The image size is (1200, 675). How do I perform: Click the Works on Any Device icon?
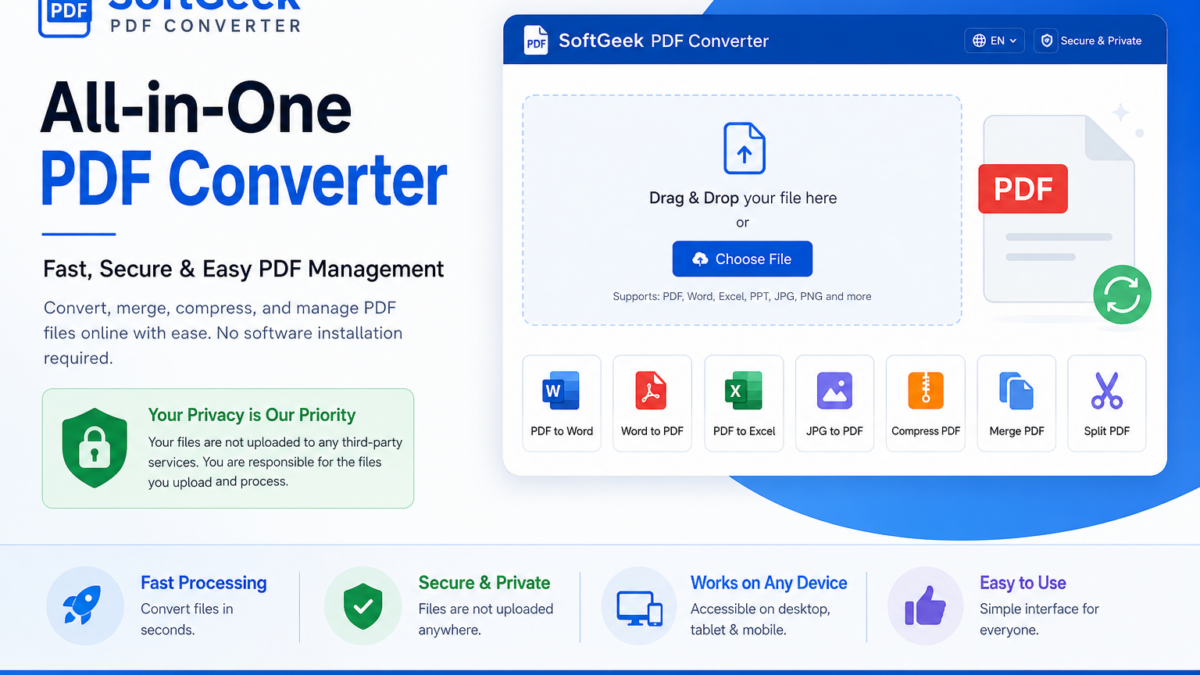coord(640,606)
